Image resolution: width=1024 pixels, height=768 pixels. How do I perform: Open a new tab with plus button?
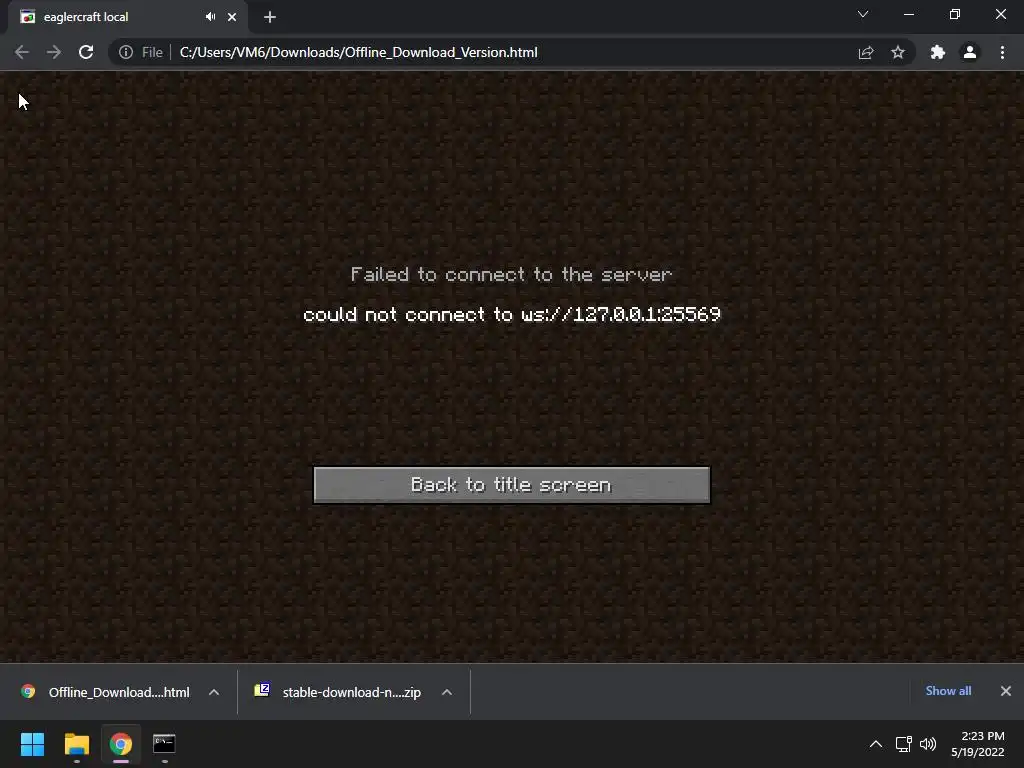coord(270,17)
